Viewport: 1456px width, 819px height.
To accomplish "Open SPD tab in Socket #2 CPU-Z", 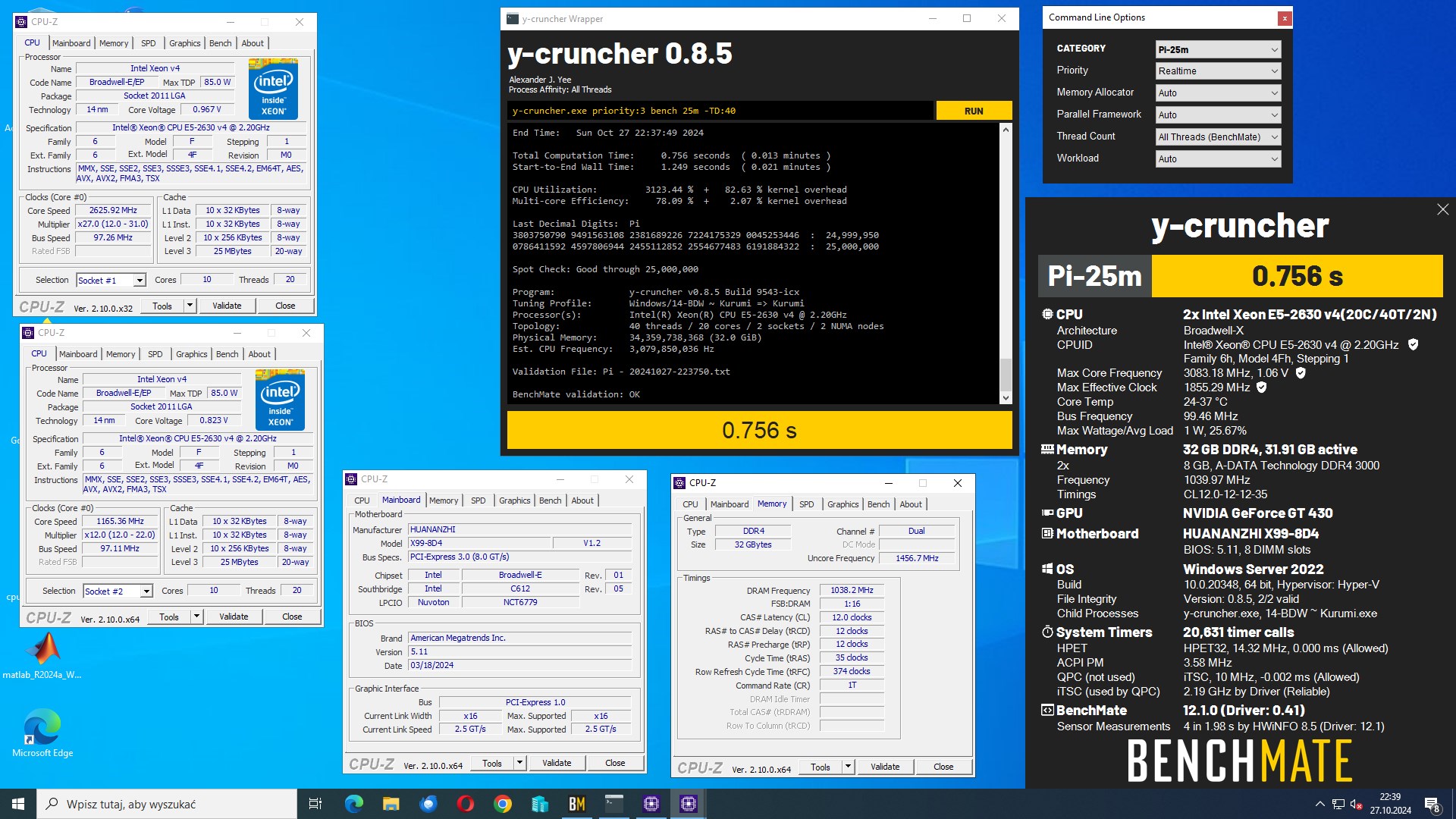I will pos(155,354).
